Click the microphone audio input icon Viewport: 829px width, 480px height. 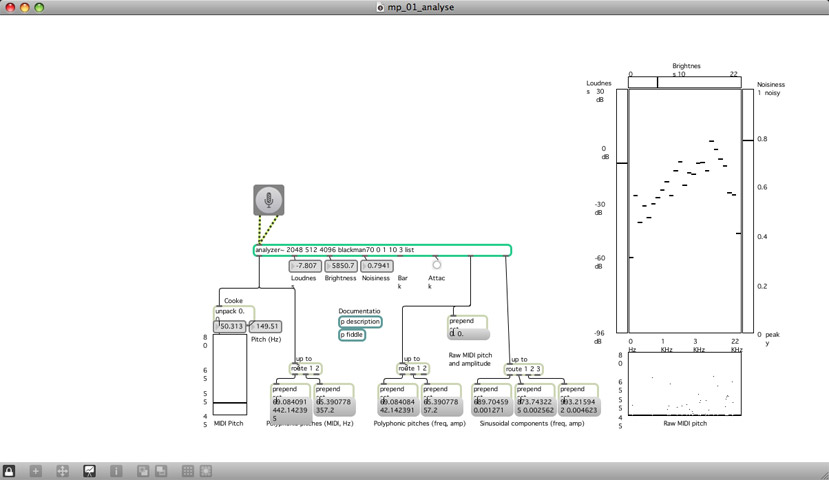click(268, 200)
